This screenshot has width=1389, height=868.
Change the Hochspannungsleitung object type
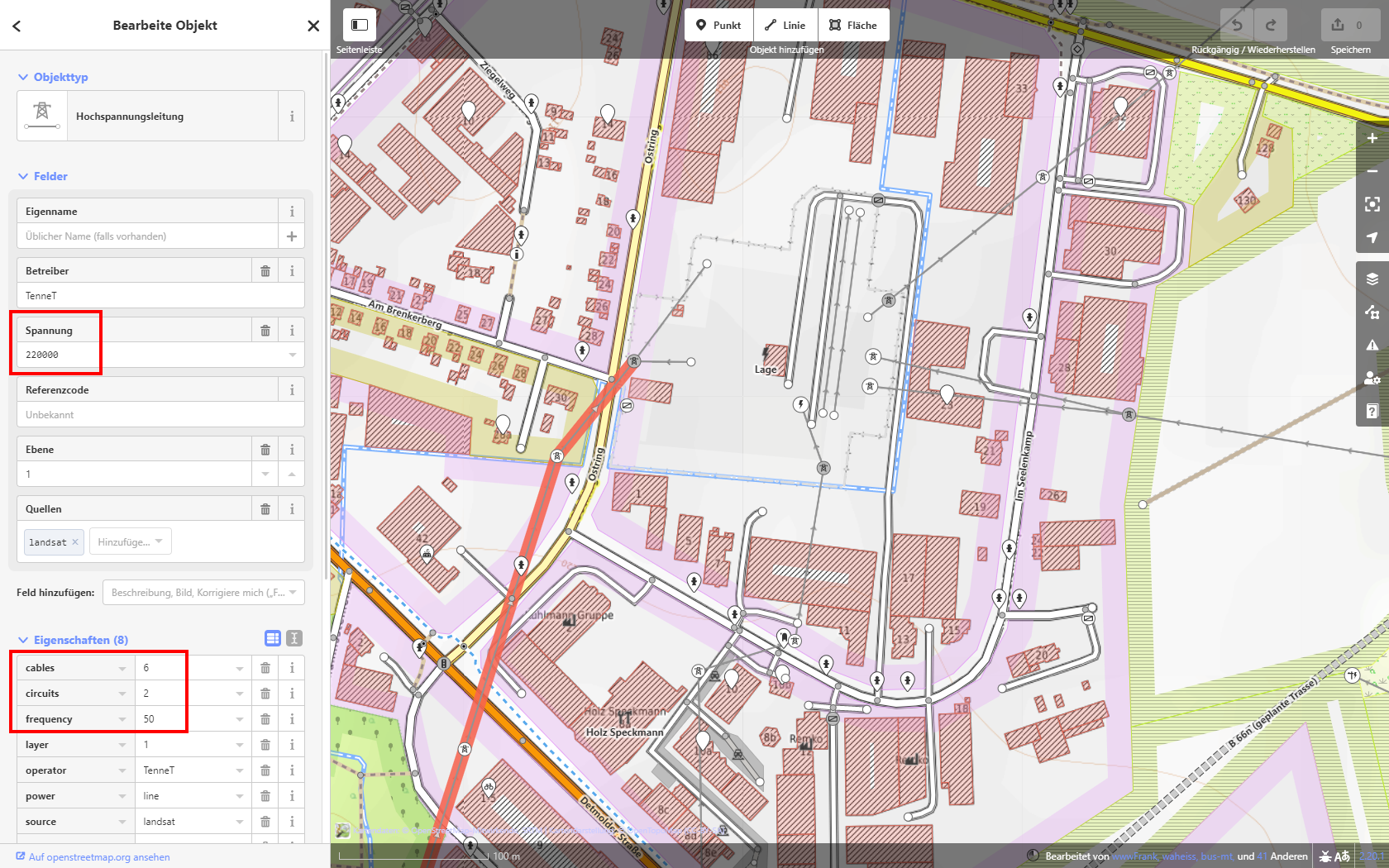tap(147, 116)
